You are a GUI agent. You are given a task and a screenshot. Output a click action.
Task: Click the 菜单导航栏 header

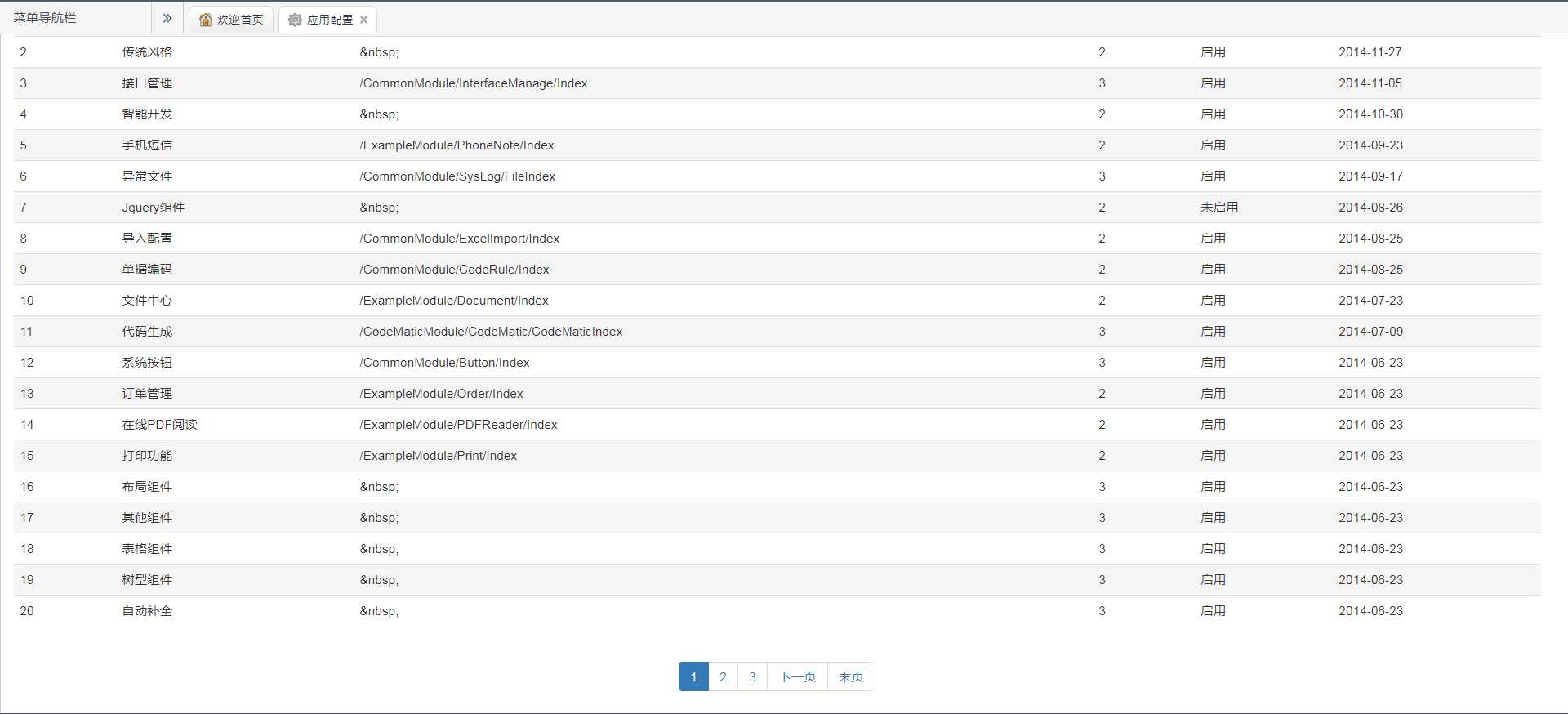(45, 18)
